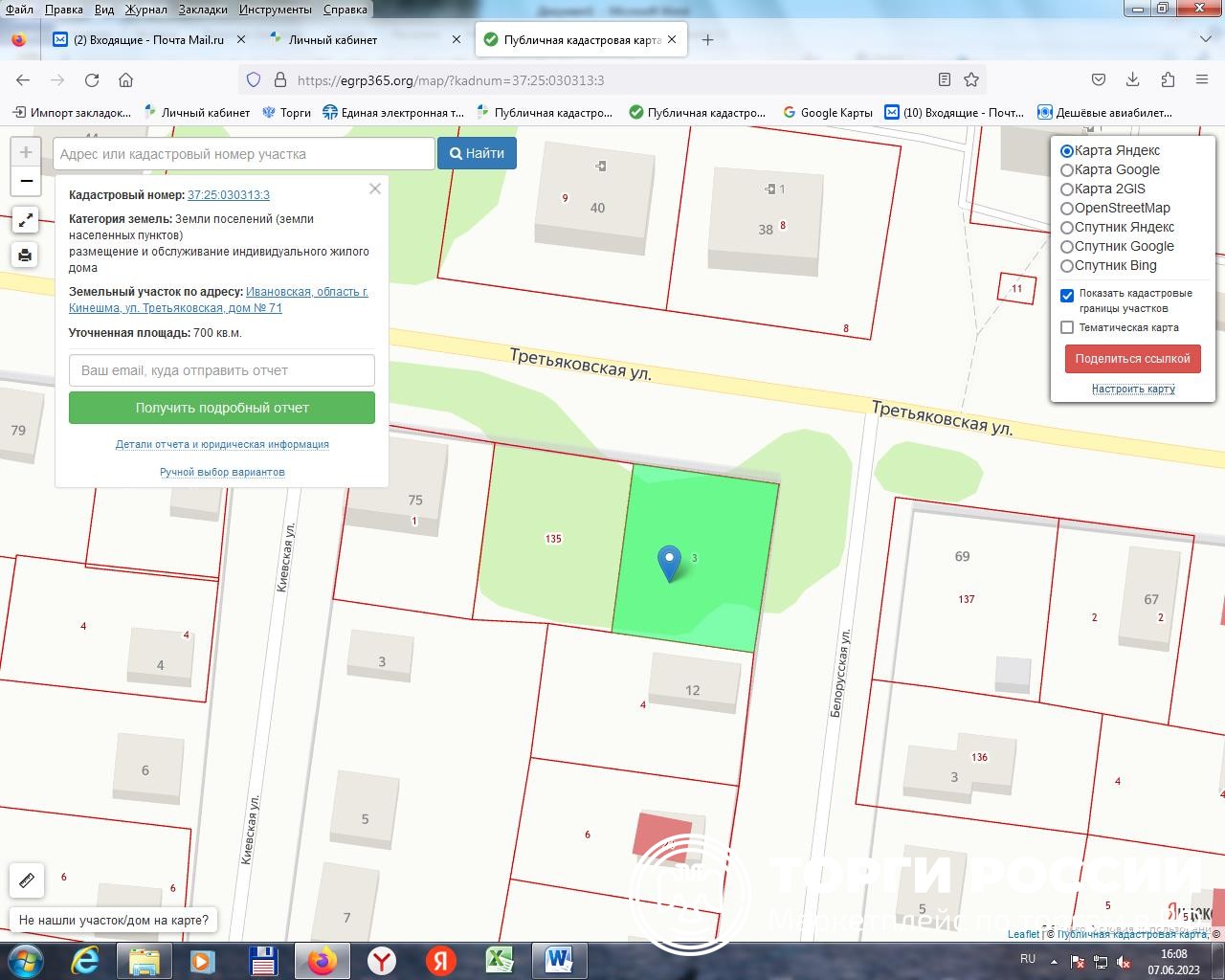The width and height of the screenshot is (1225, 980).
Task: Show hidden tray icons arrow
Action: coord(1055,961)
